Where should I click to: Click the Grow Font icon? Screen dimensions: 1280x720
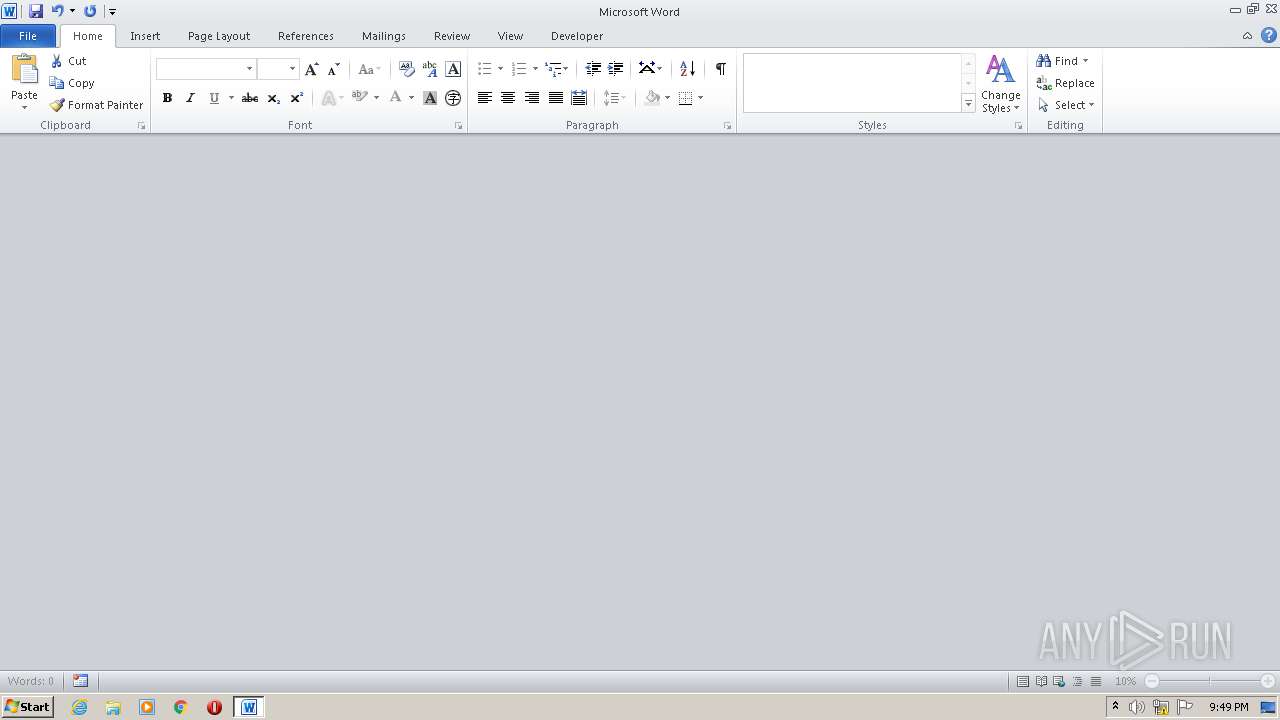[x=312, y=69]
